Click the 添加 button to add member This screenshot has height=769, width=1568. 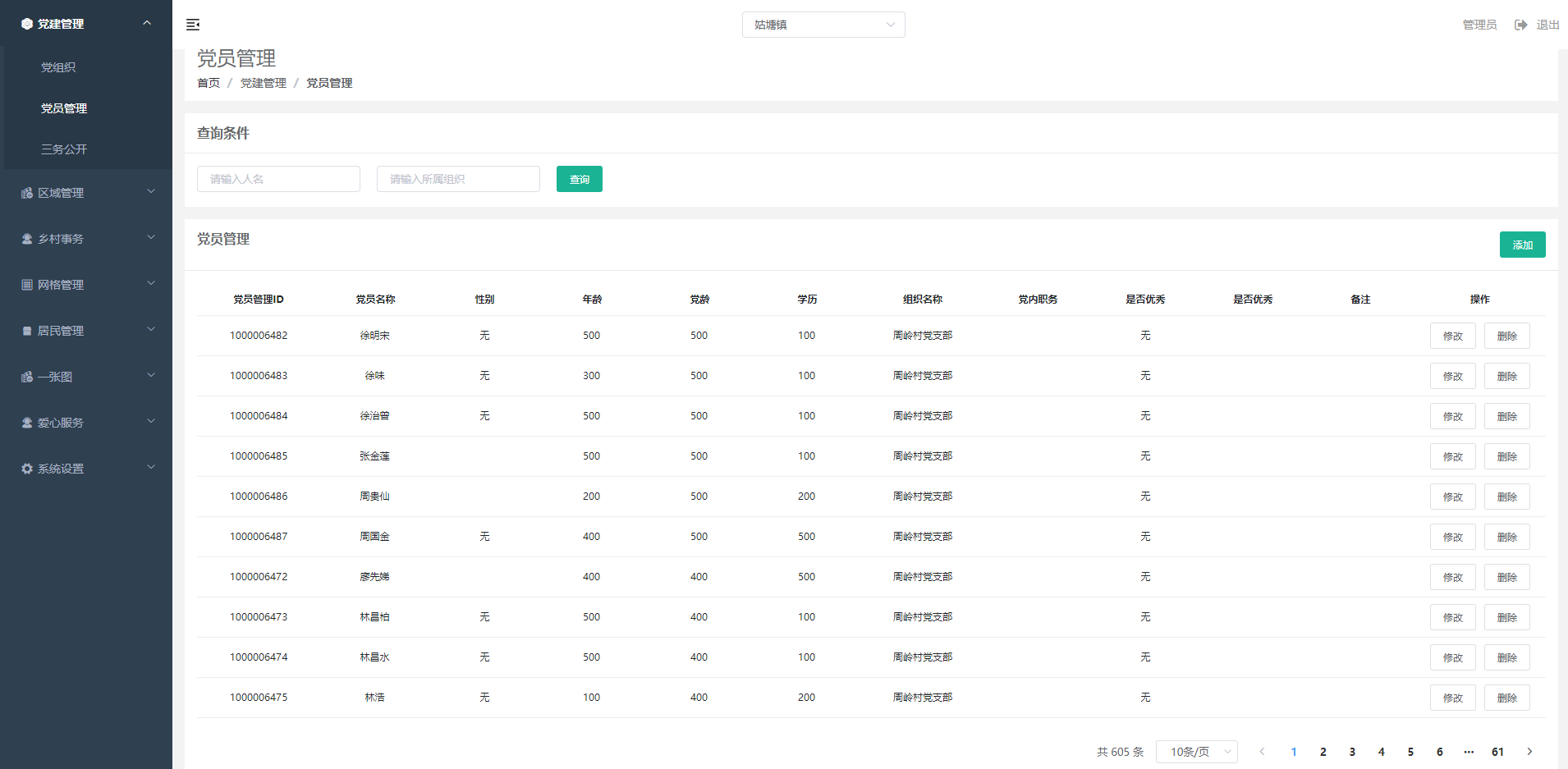(1522, 245)
